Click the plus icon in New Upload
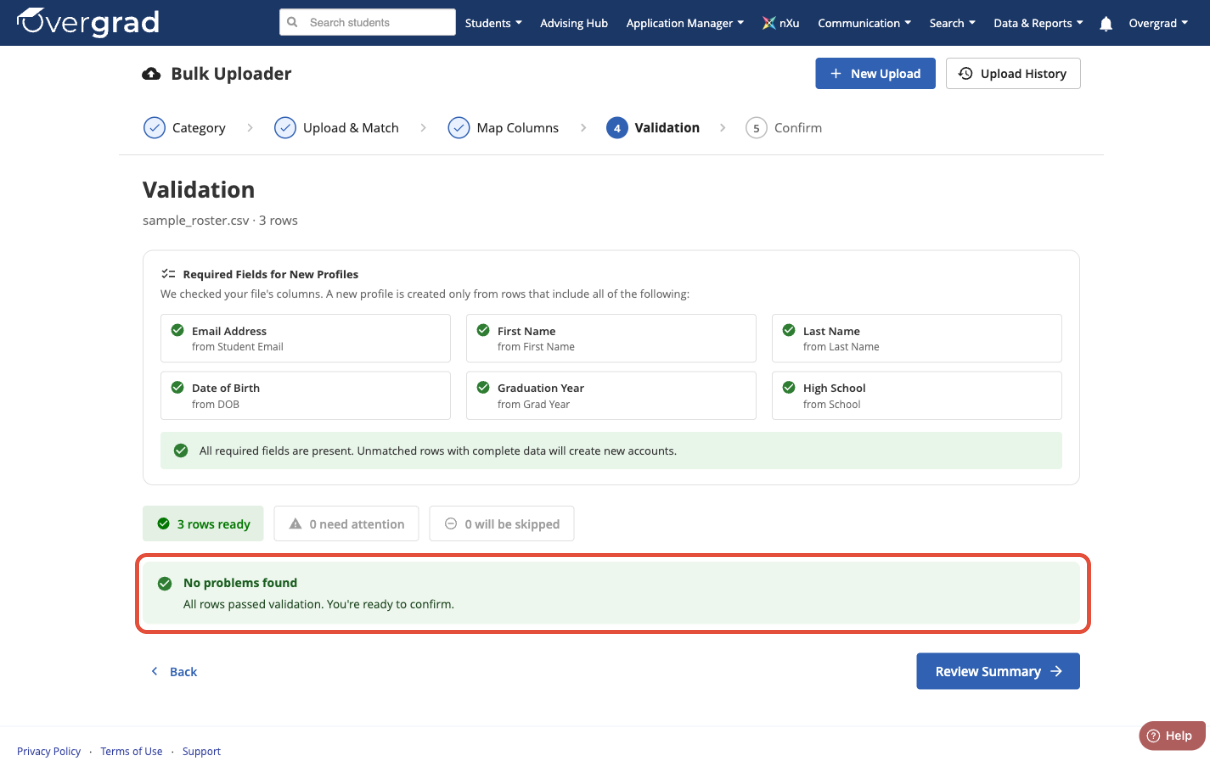1210x778 pixels. [836, 74]
